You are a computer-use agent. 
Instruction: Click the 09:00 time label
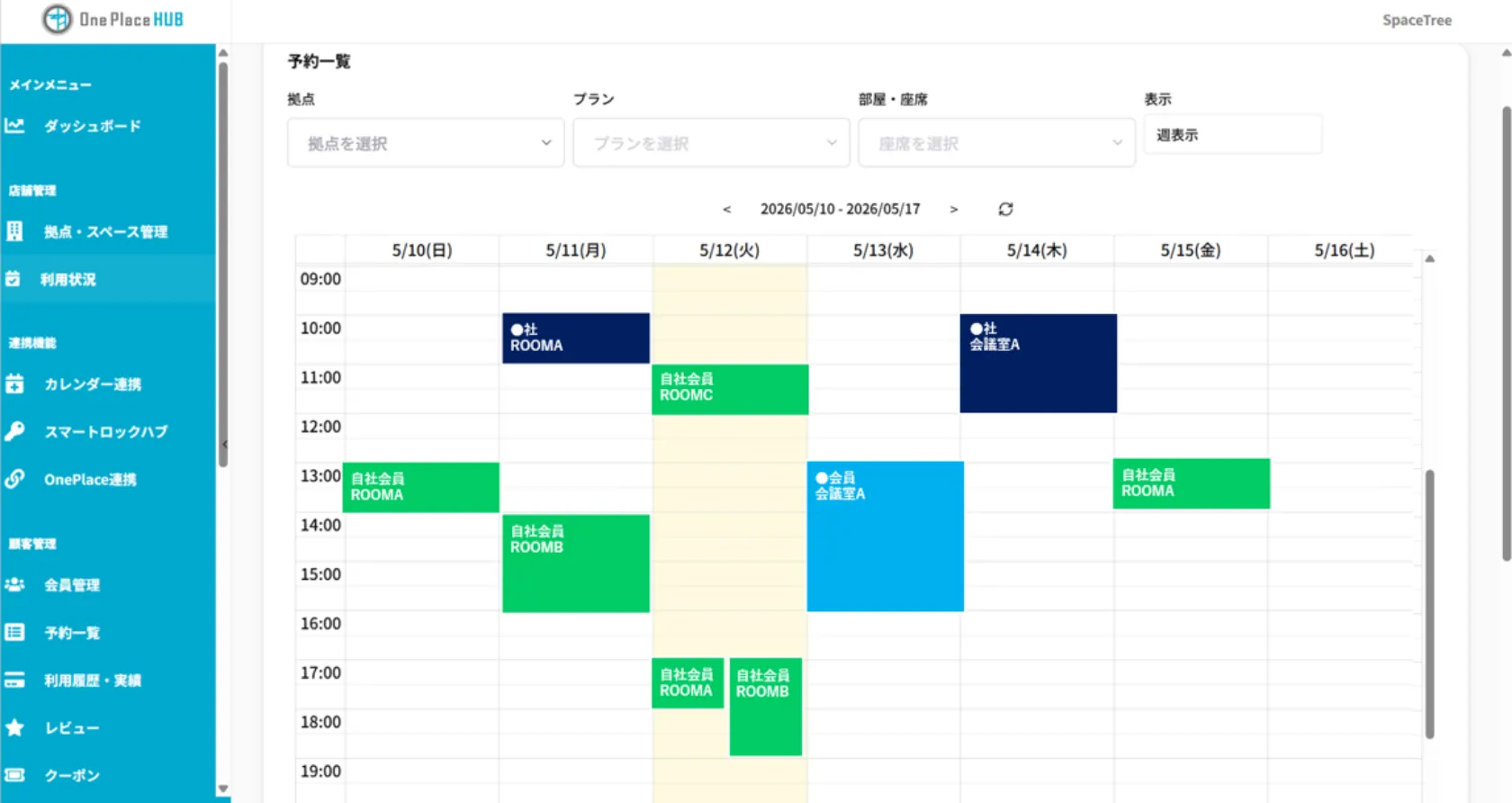pos(320,279)
